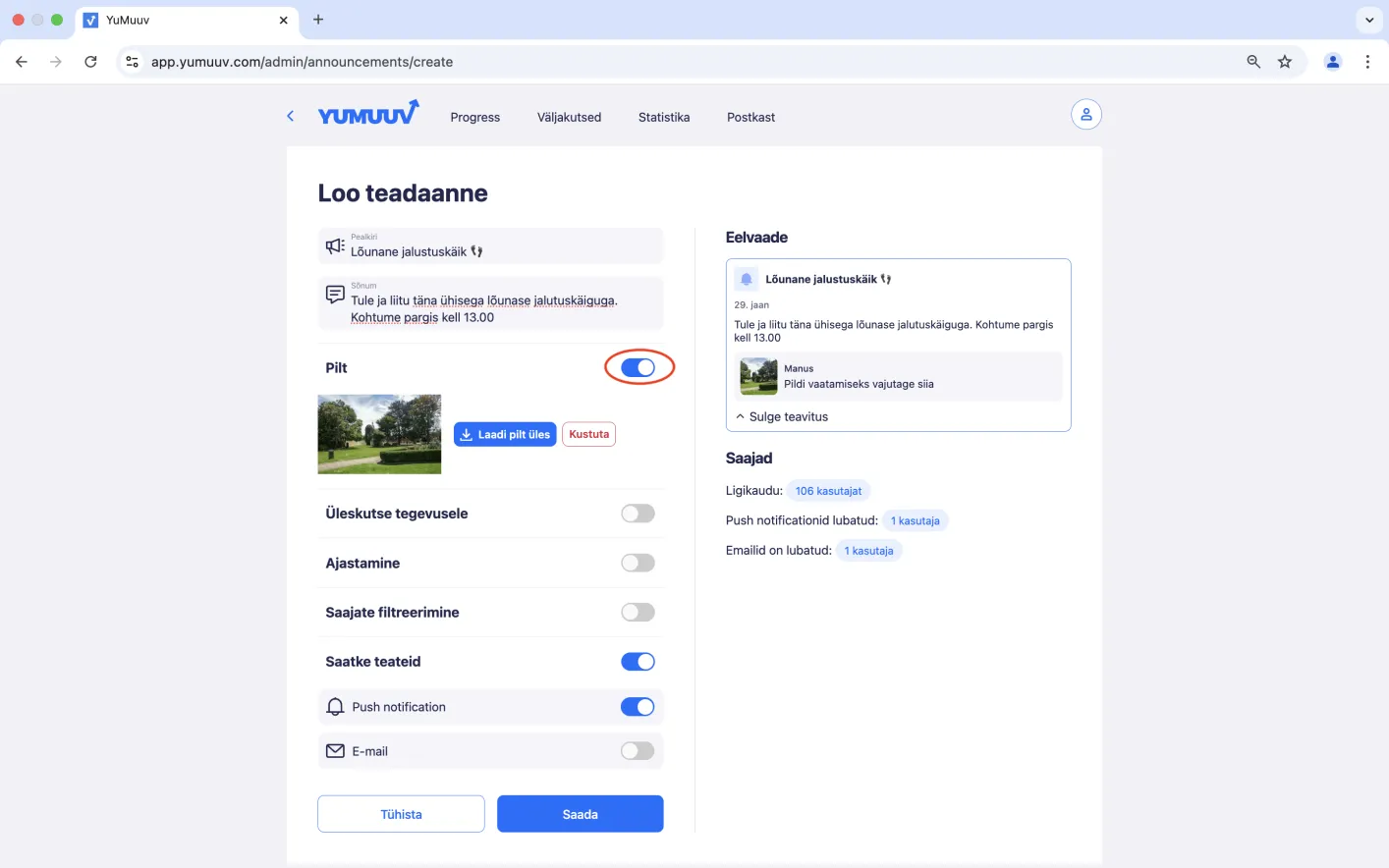Click the bell icon in preview card
The height and width of the screenshot is (868, 1389).
click(x=747, y=279)
